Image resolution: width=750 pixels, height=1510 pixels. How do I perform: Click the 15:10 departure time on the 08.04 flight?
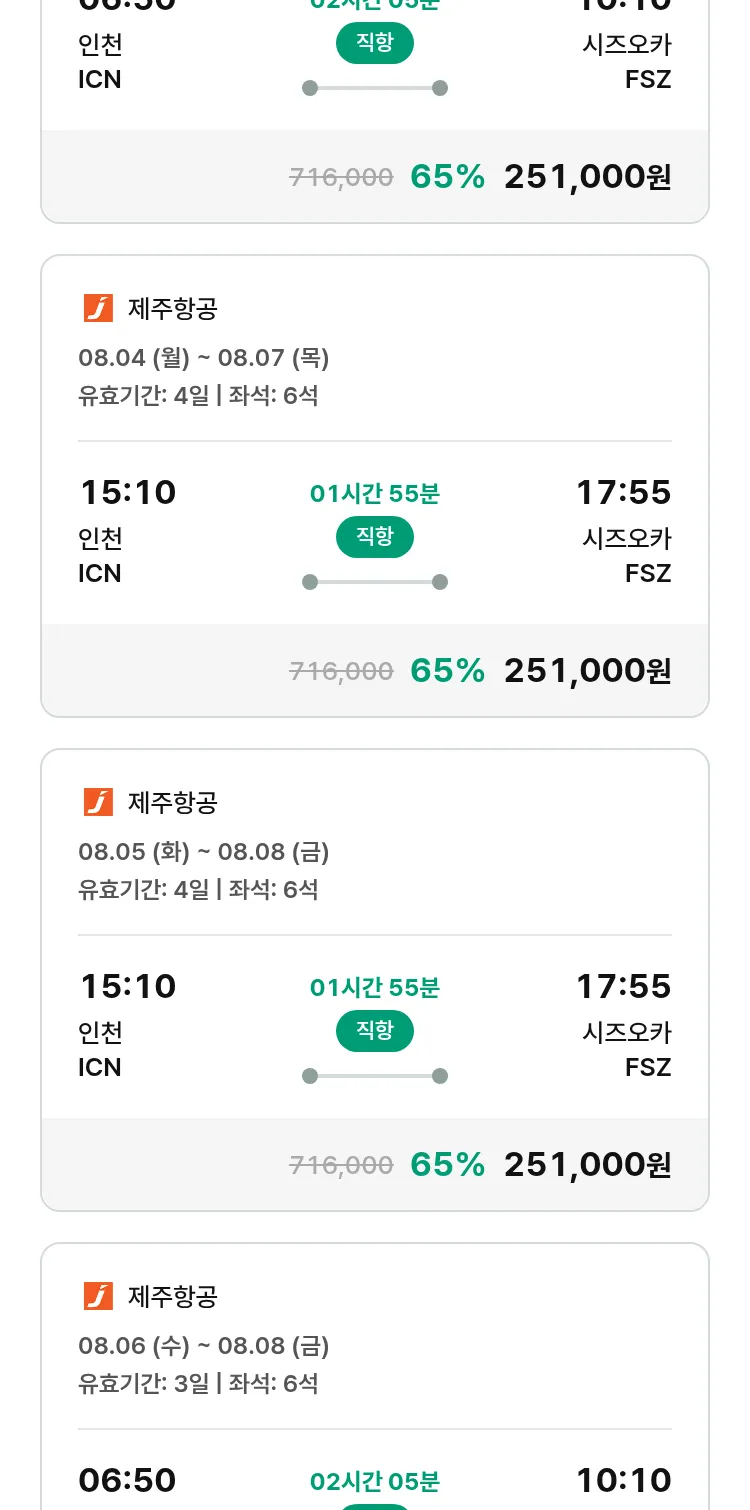[128, 492]
